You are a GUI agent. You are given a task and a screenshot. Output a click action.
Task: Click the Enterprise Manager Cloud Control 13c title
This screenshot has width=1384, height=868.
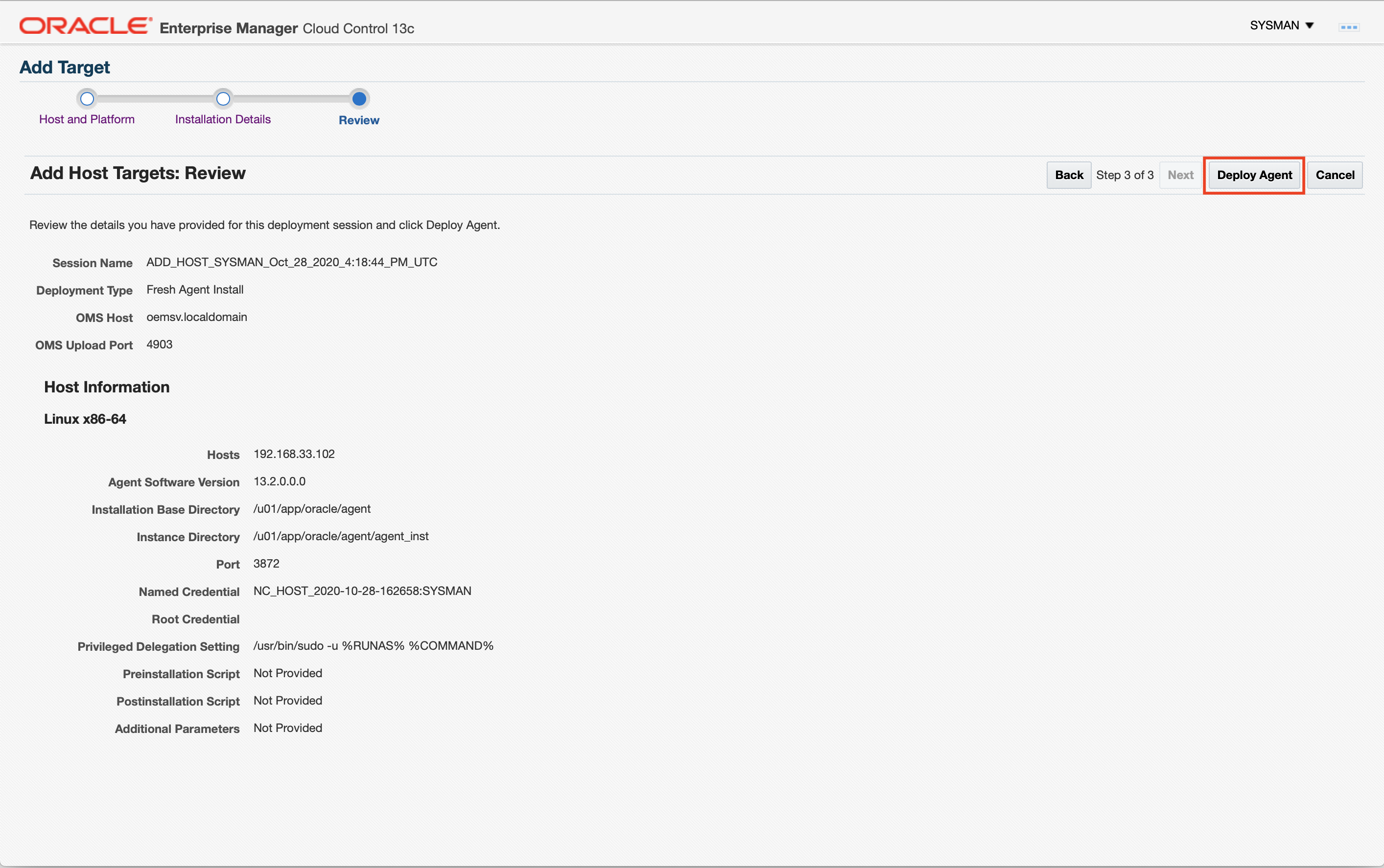pyautogui.click(x=286, y=28)
